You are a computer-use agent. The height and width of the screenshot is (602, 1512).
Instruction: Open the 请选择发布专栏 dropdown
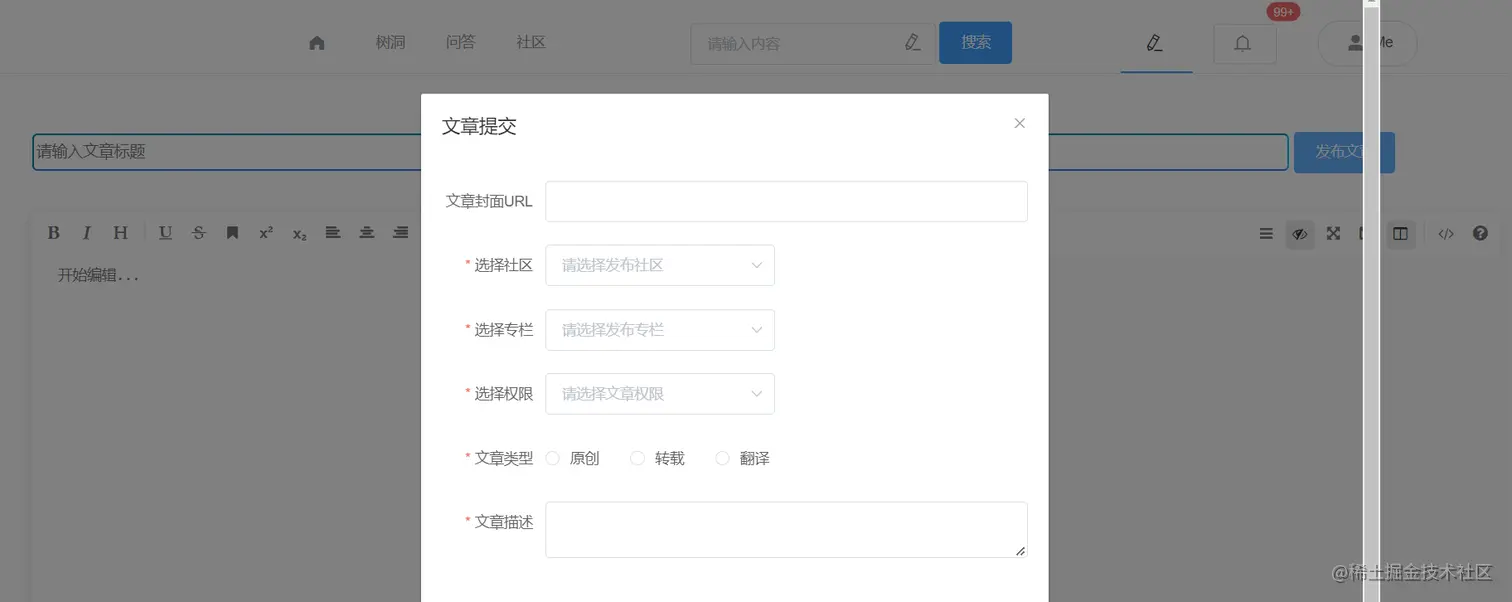(x=659, y=329)
